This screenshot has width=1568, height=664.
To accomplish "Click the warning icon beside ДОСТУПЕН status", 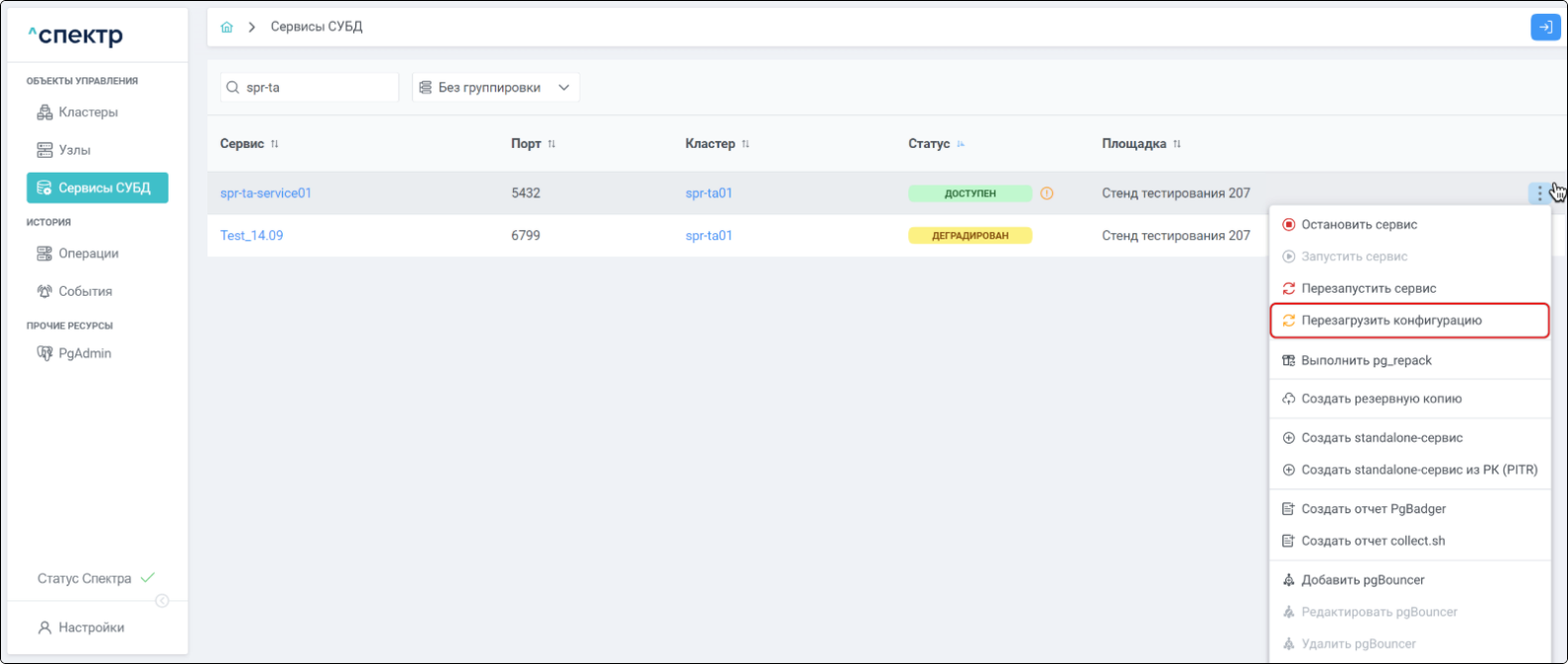I will click(x=1046, y=194).
